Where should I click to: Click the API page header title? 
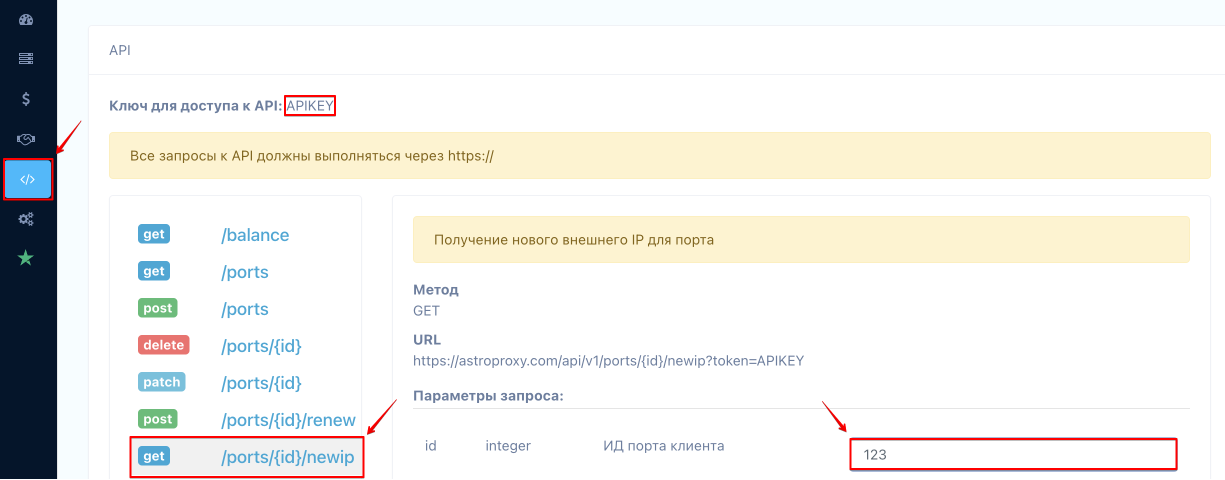pyautogui.click(x=120, y=49)
